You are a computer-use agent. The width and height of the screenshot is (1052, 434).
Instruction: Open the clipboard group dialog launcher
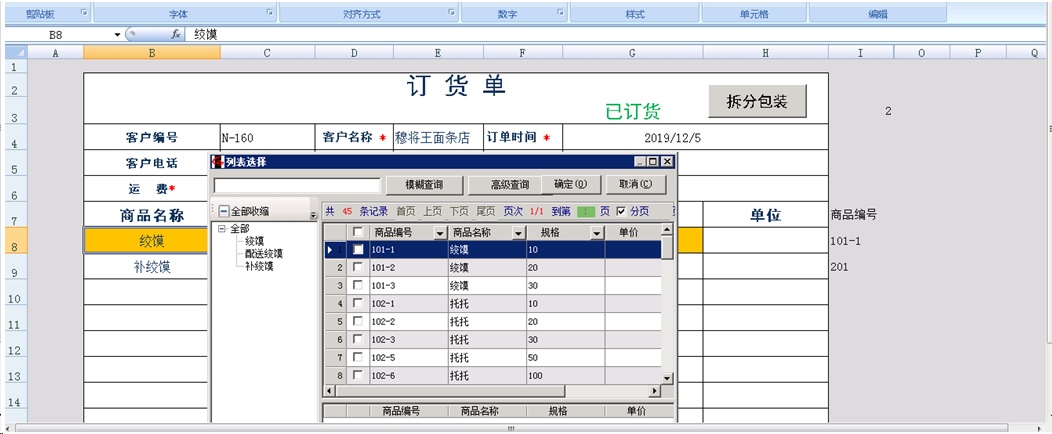(84, 13)
